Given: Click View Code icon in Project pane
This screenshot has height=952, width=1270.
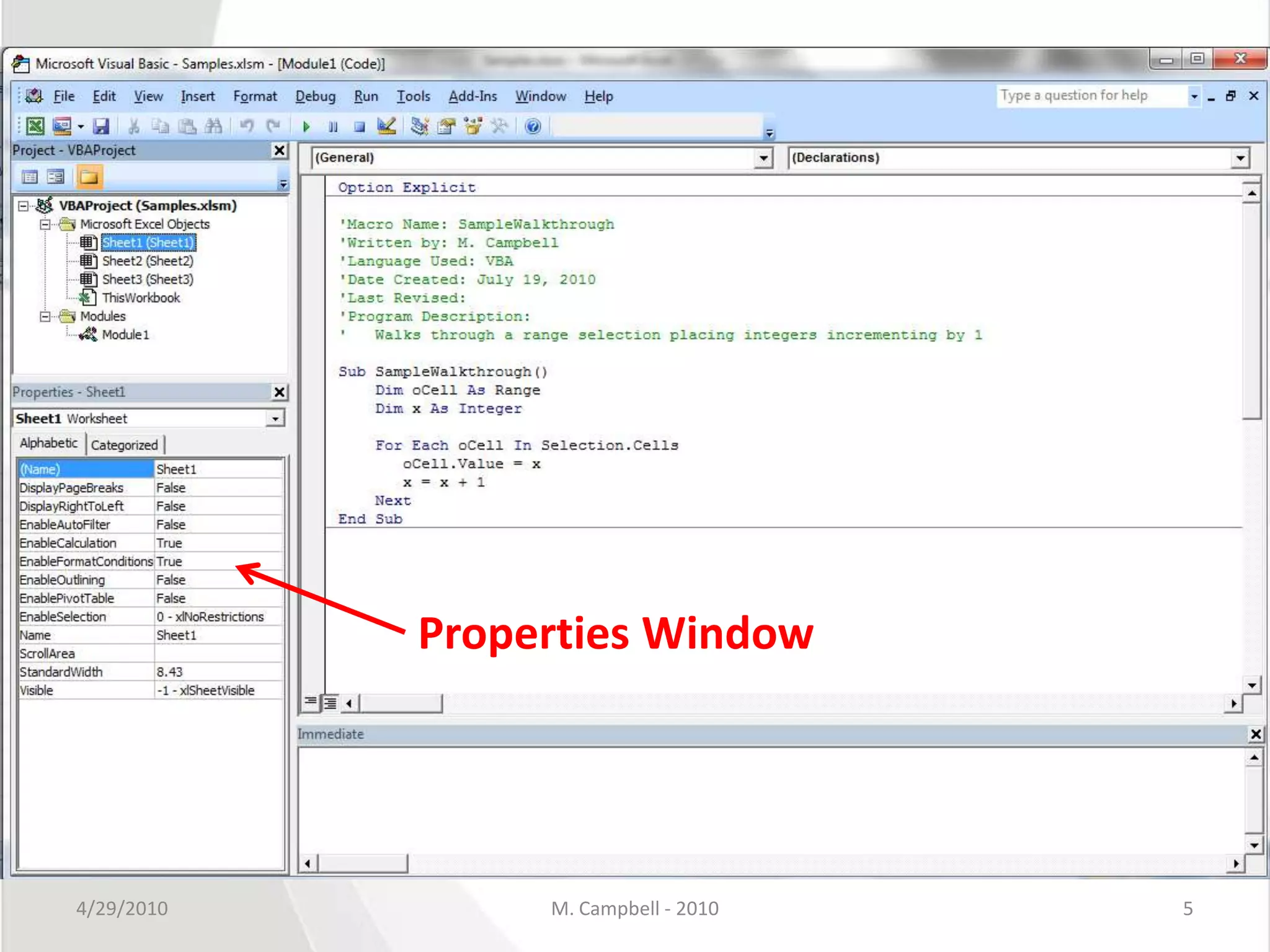Looking at the screenshot, I should coord(30,177).
